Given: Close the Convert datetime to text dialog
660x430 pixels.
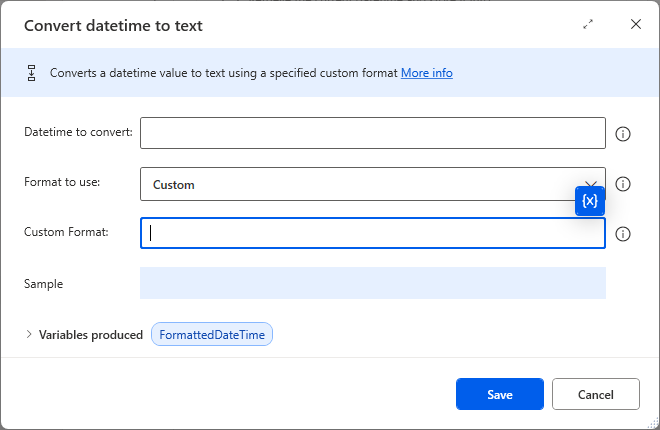Looking at the screenshot, I should tap(636, 24).
